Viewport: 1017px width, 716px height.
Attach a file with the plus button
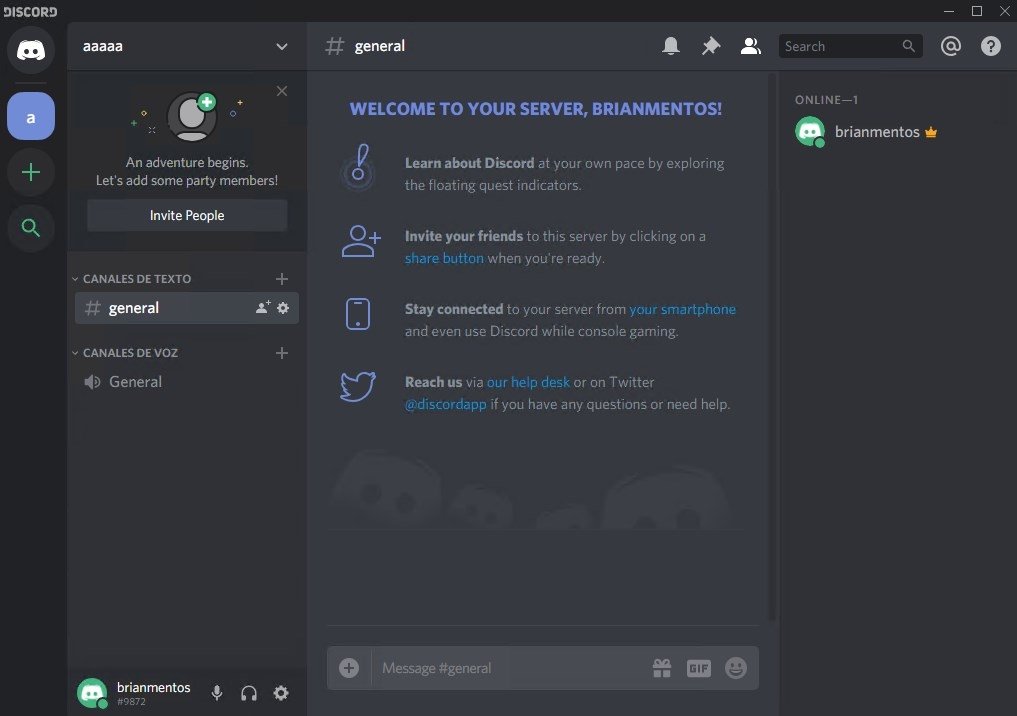(349, 668)
